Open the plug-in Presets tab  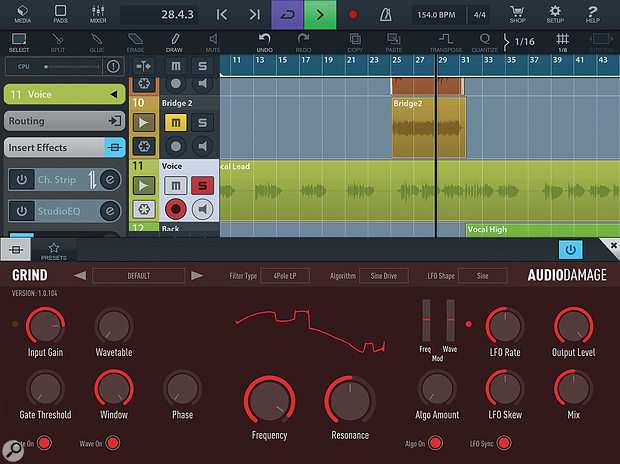coord(54,251)
